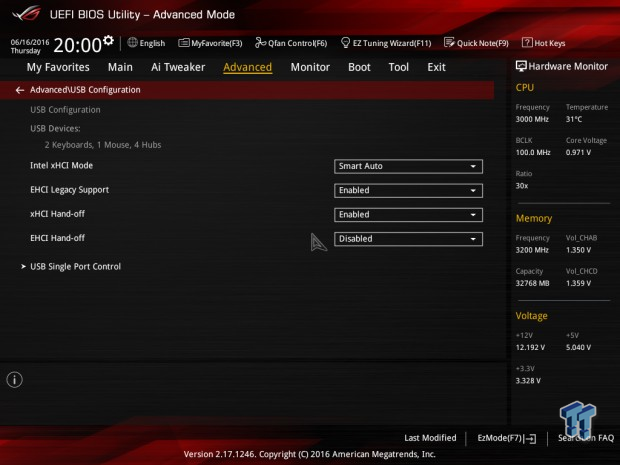620x465 pixels.
Task: Click BCLK value 100.0 MHz
Action: 533,152
